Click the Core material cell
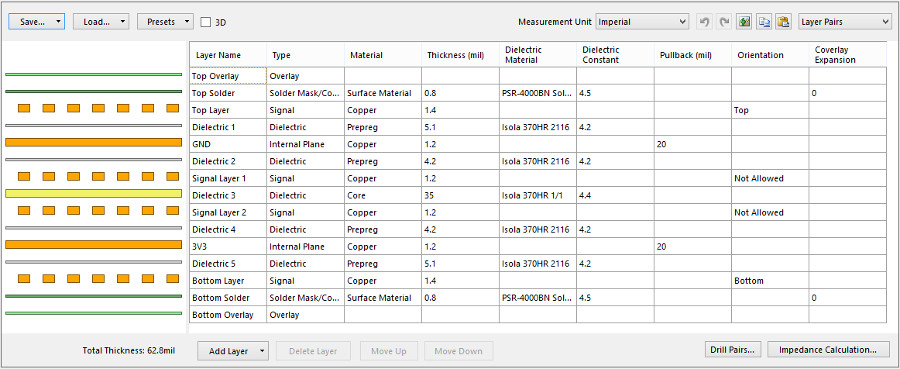This screenshot has height=369, width=900. pyautogui.click(x=383, y=195)
